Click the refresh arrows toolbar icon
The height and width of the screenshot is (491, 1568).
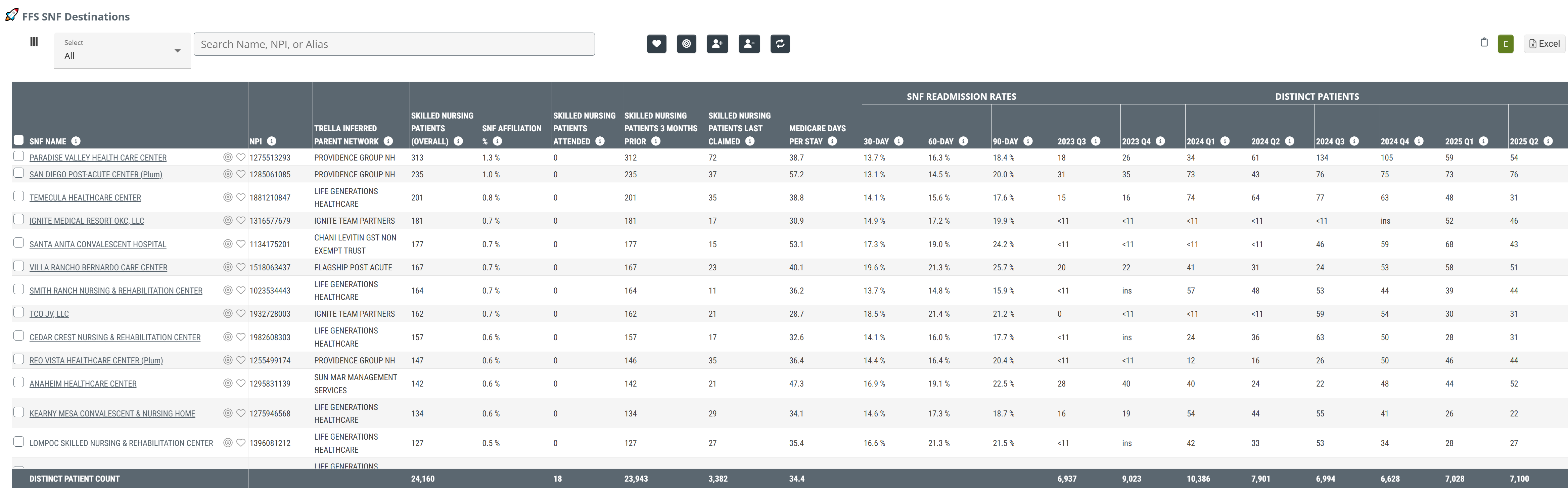pyautogui.click(x=780, y=44)
